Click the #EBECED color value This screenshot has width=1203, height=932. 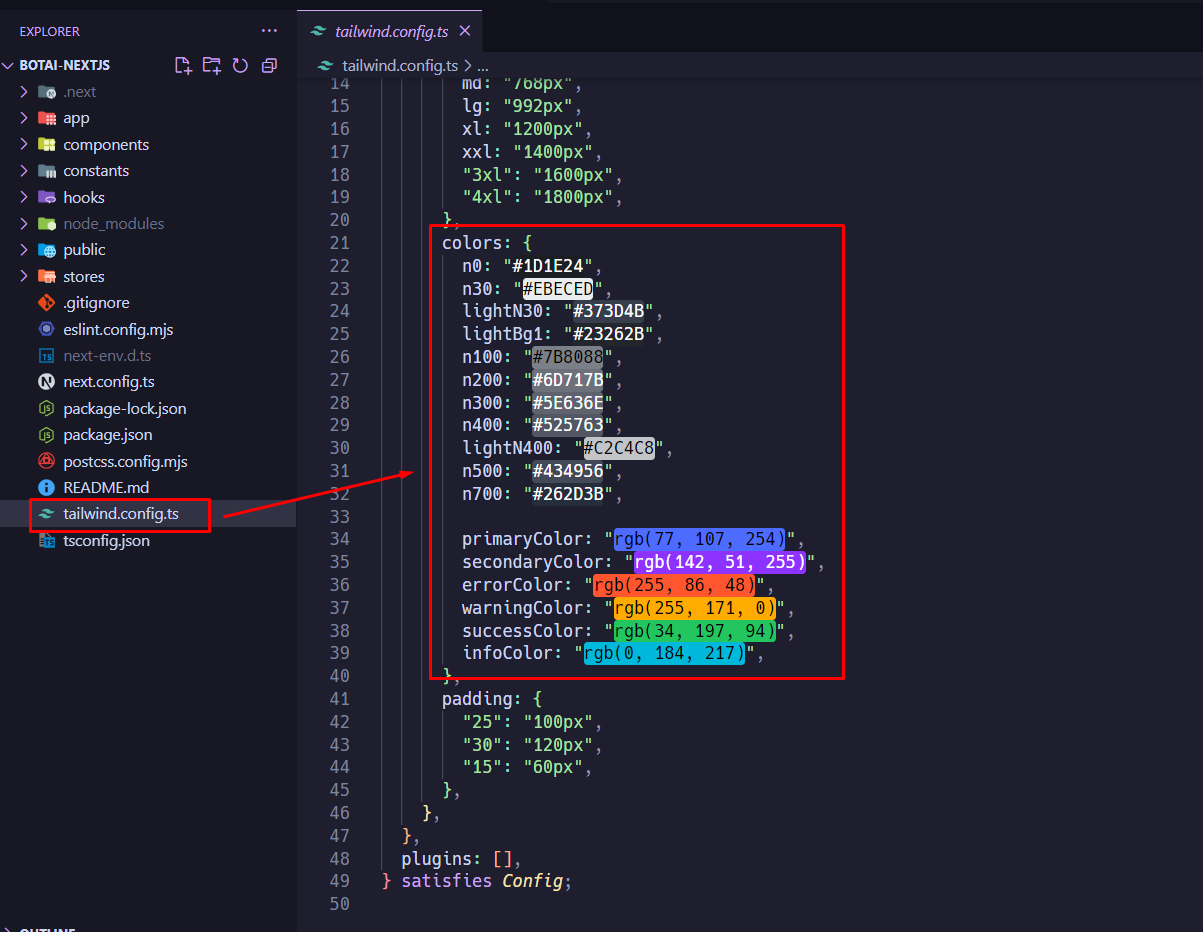557,289
